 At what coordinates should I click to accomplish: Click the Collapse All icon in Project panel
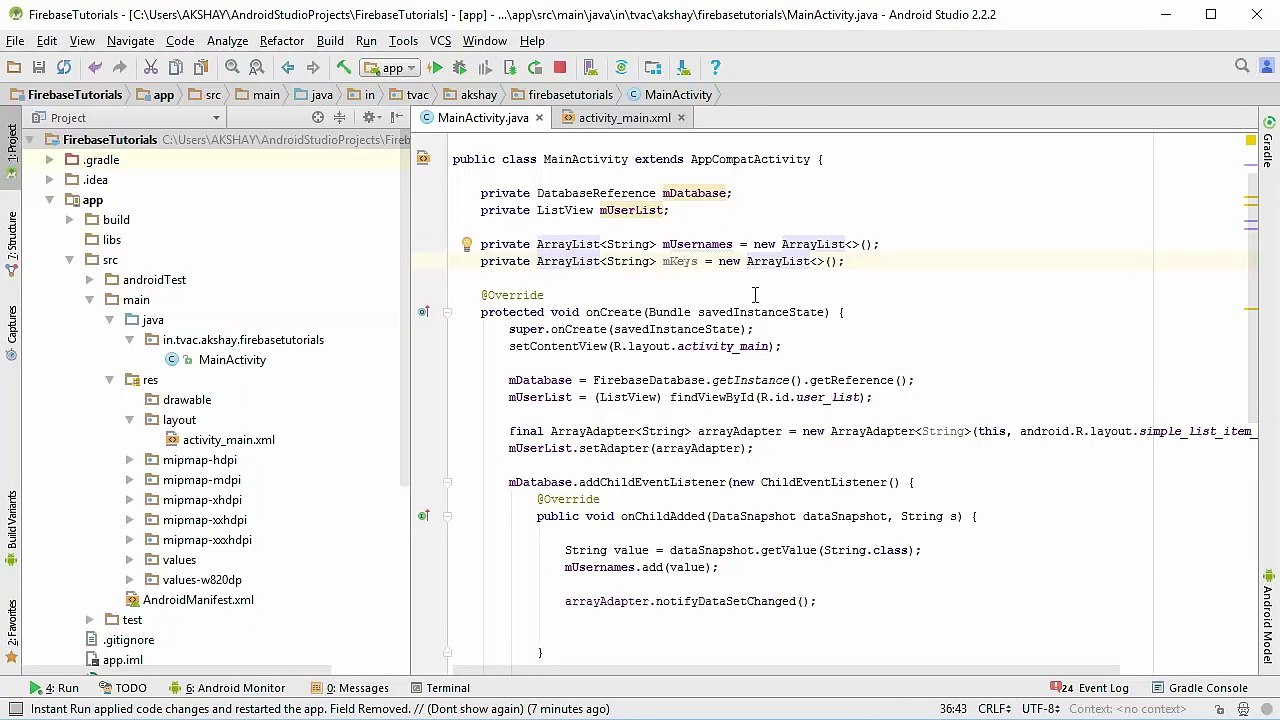pyautogui.click(x=339, y=118)
